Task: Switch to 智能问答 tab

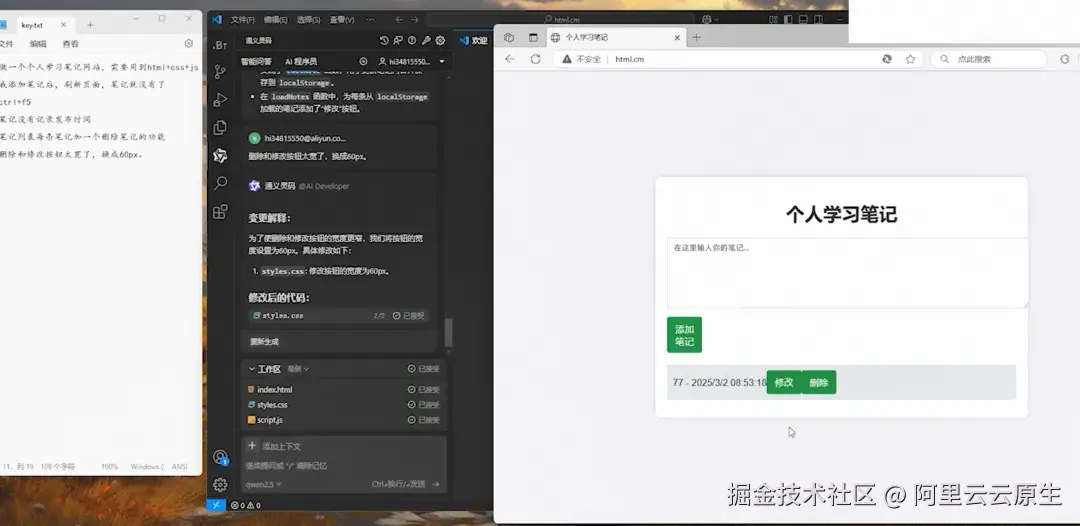Action: [256, 61]
